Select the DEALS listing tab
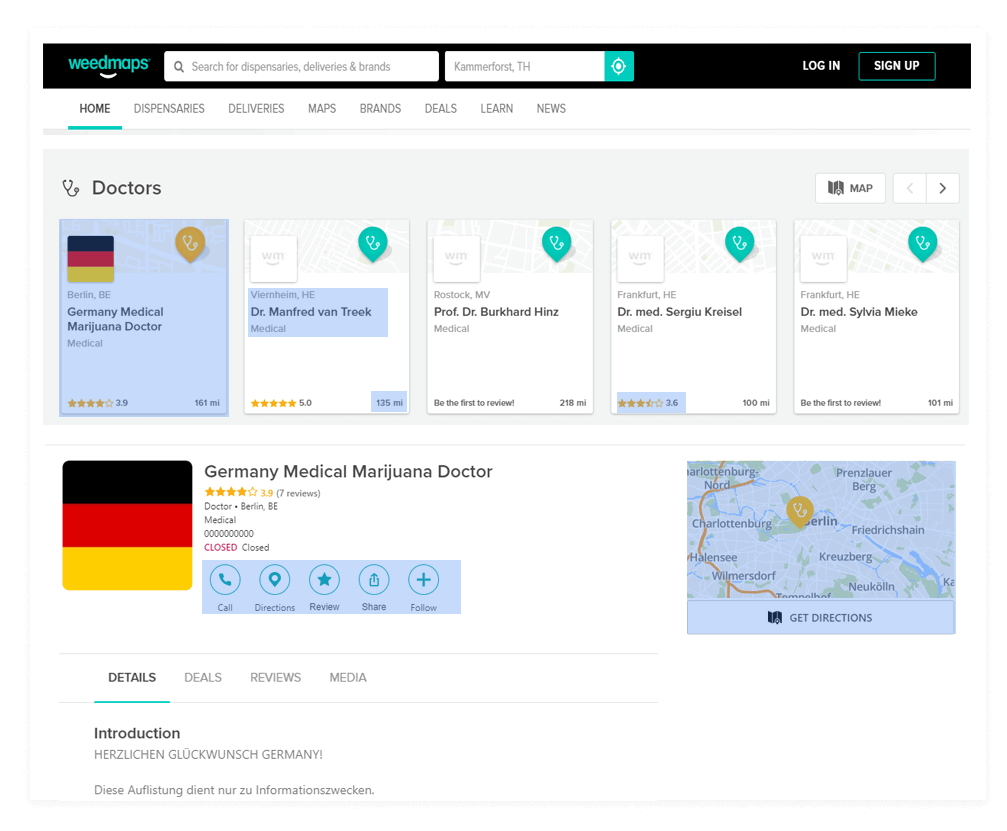 (x=203, y=678)
